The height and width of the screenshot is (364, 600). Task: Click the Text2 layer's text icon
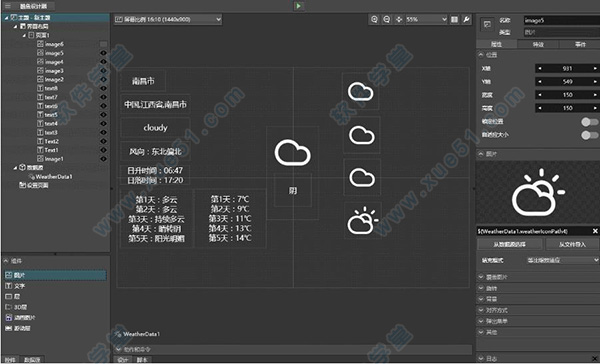(x=40, y=141)
